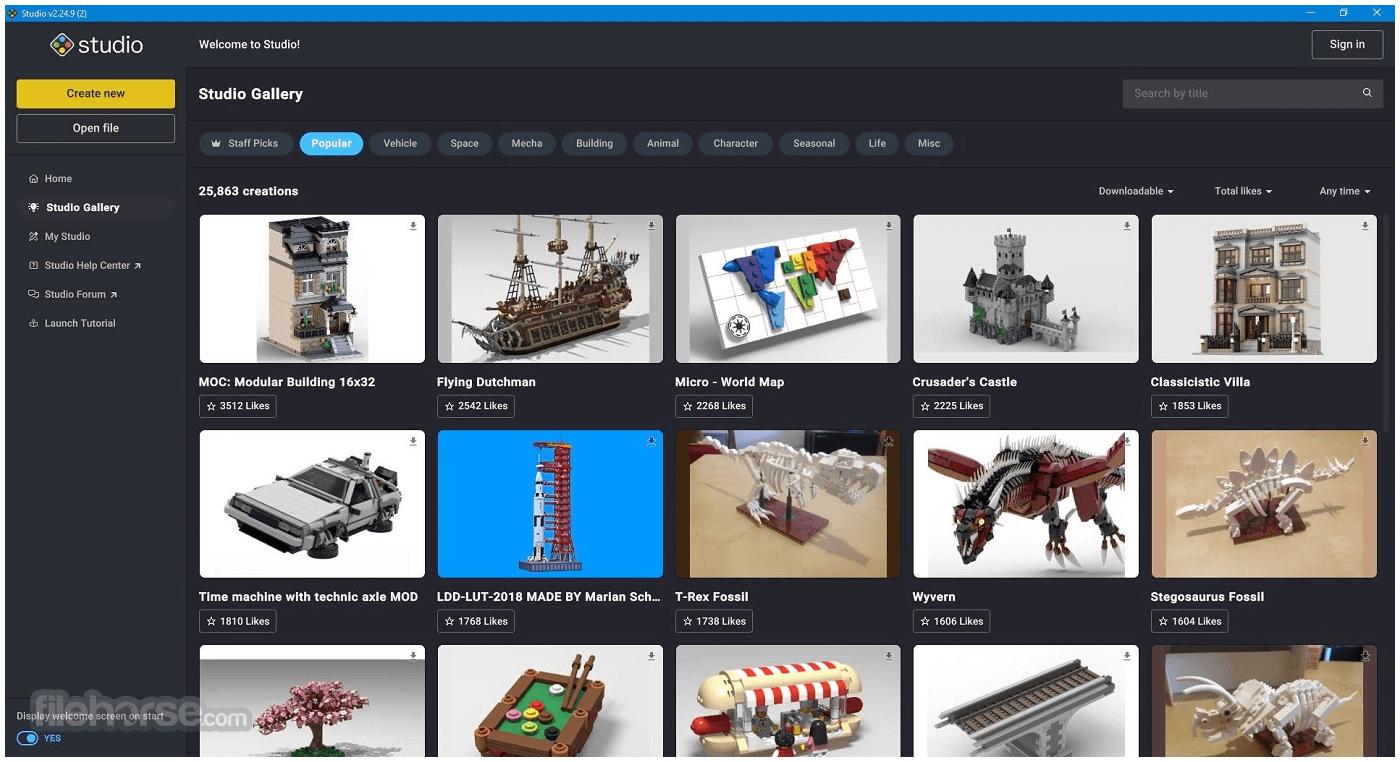The height and width of the screenshot is (762, 1400).
Task: Download the Wyvern model
Action: click(1127, 441)
